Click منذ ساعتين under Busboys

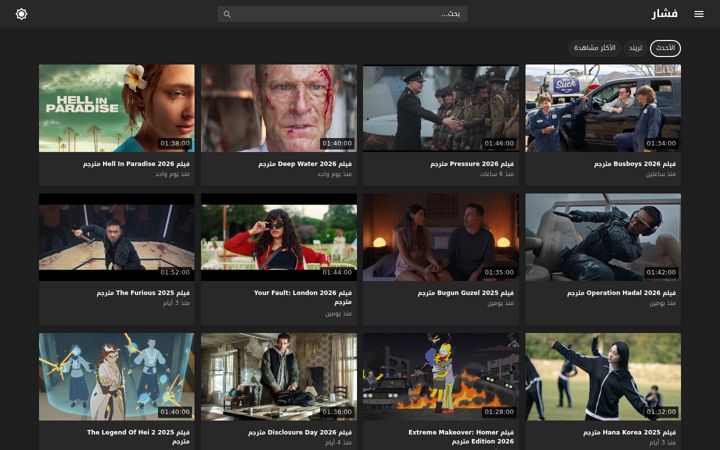(x=661, y=174)
